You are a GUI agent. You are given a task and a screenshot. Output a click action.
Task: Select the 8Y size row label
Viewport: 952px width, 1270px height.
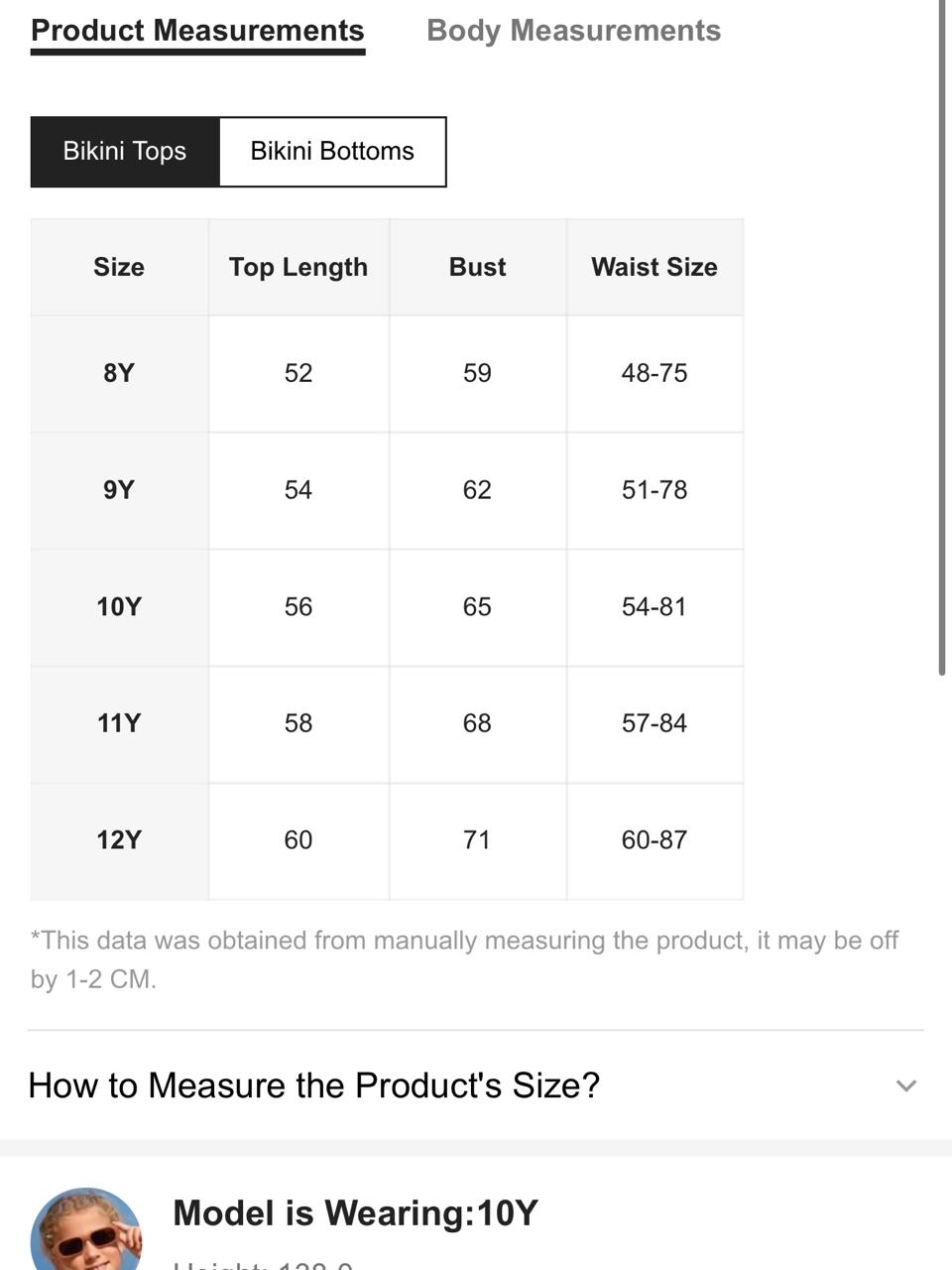click(x=119, y=373)
